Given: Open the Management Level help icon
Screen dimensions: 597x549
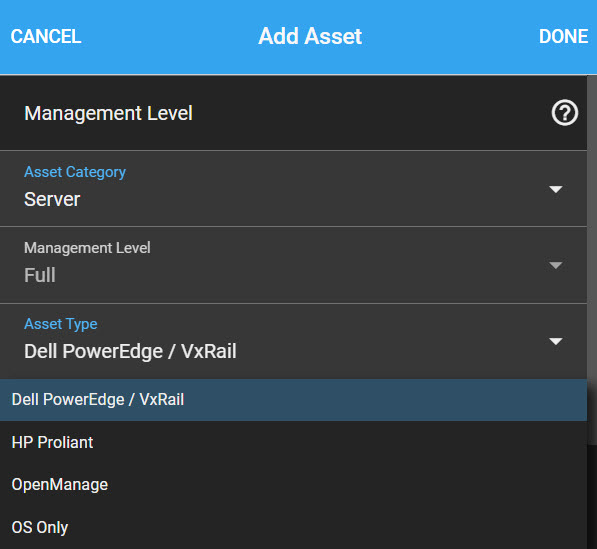Looking at the screenshot, I should pyautogui.click(x=565, y=112).
